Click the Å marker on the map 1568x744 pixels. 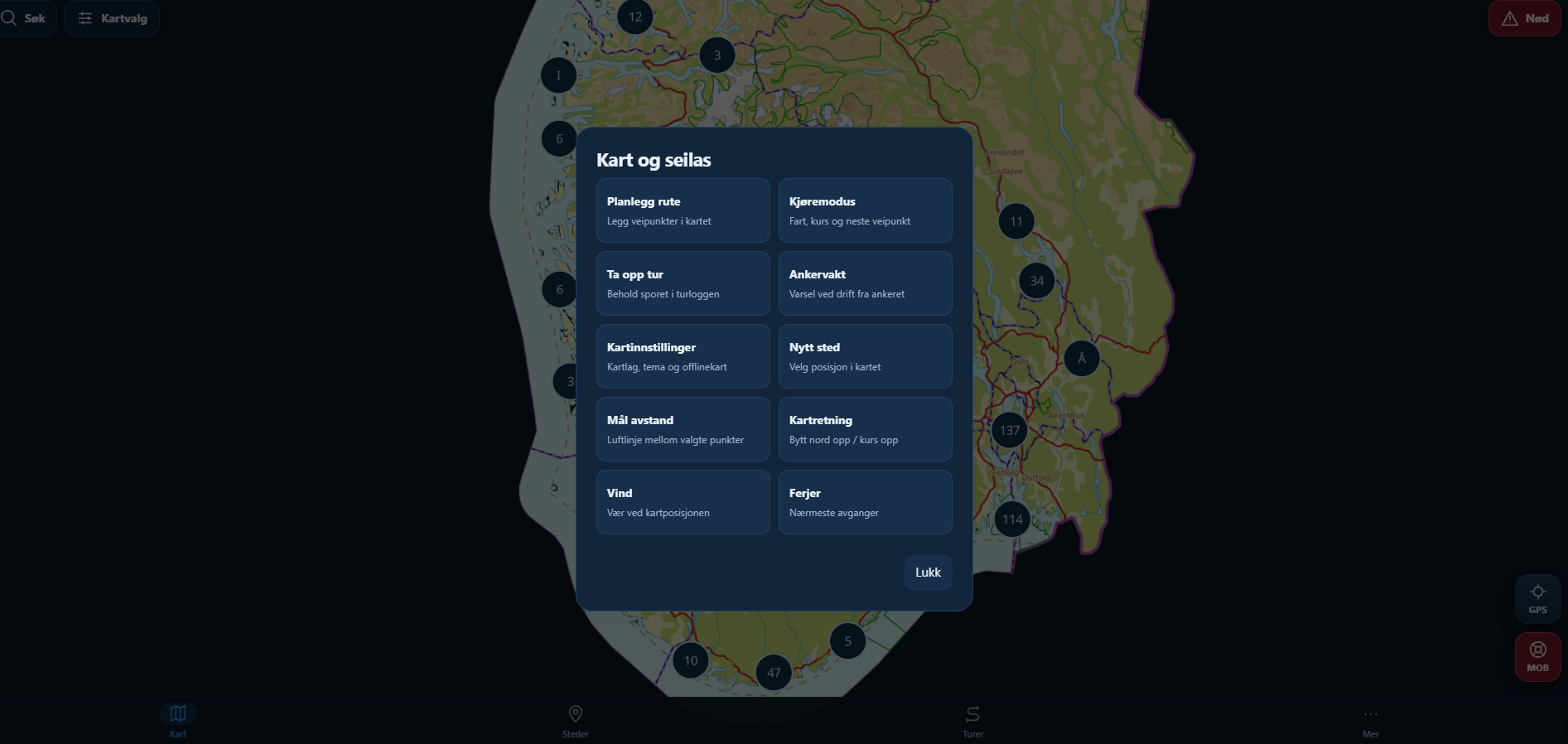(x=1082, y=359)
